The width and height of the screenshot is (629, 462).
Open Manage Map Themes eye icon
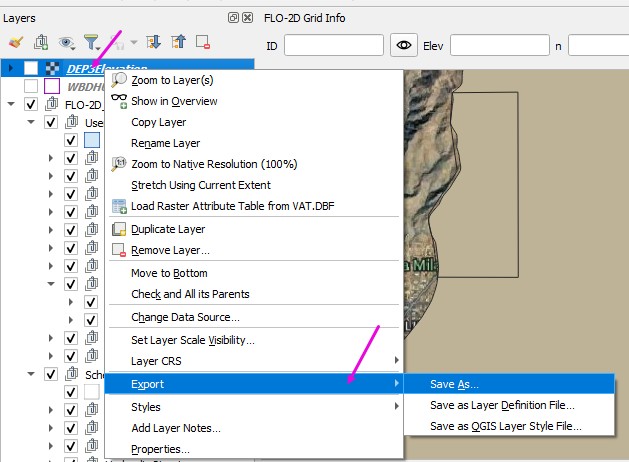coord(67,42)
